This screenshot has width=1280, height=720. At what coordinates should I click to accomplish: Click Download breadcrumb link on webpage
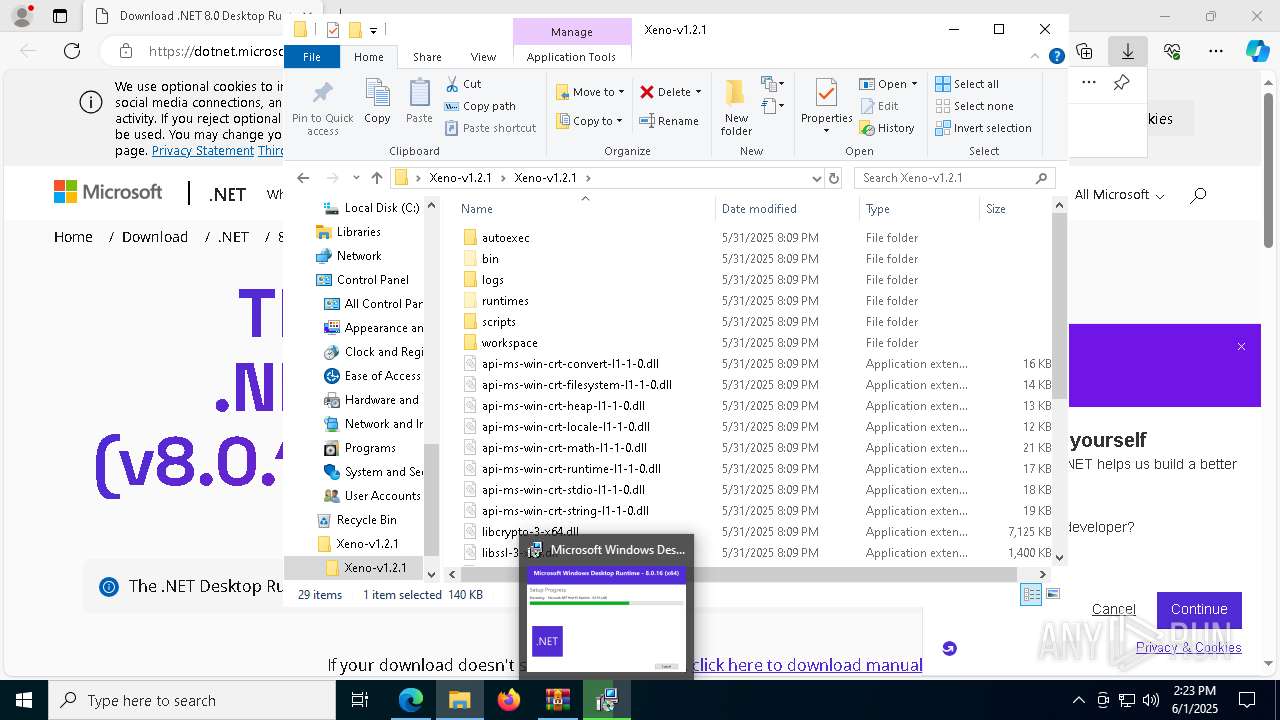[x=155, y=237]
